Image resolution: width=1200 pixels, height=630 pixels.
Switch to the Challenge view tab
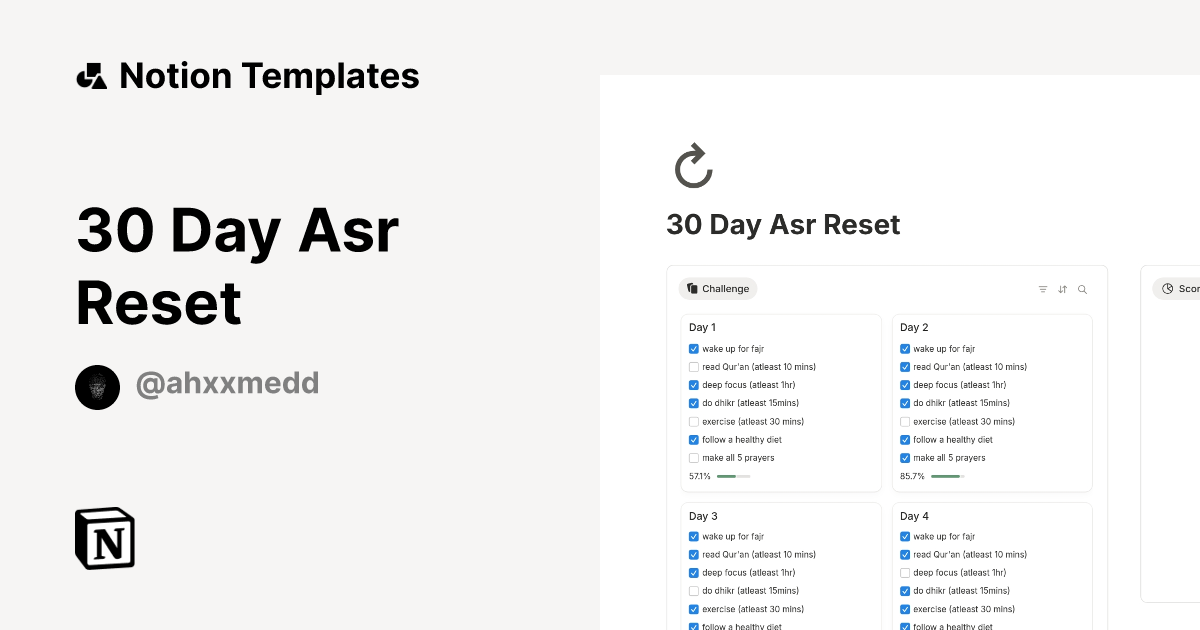click(718, 288)
